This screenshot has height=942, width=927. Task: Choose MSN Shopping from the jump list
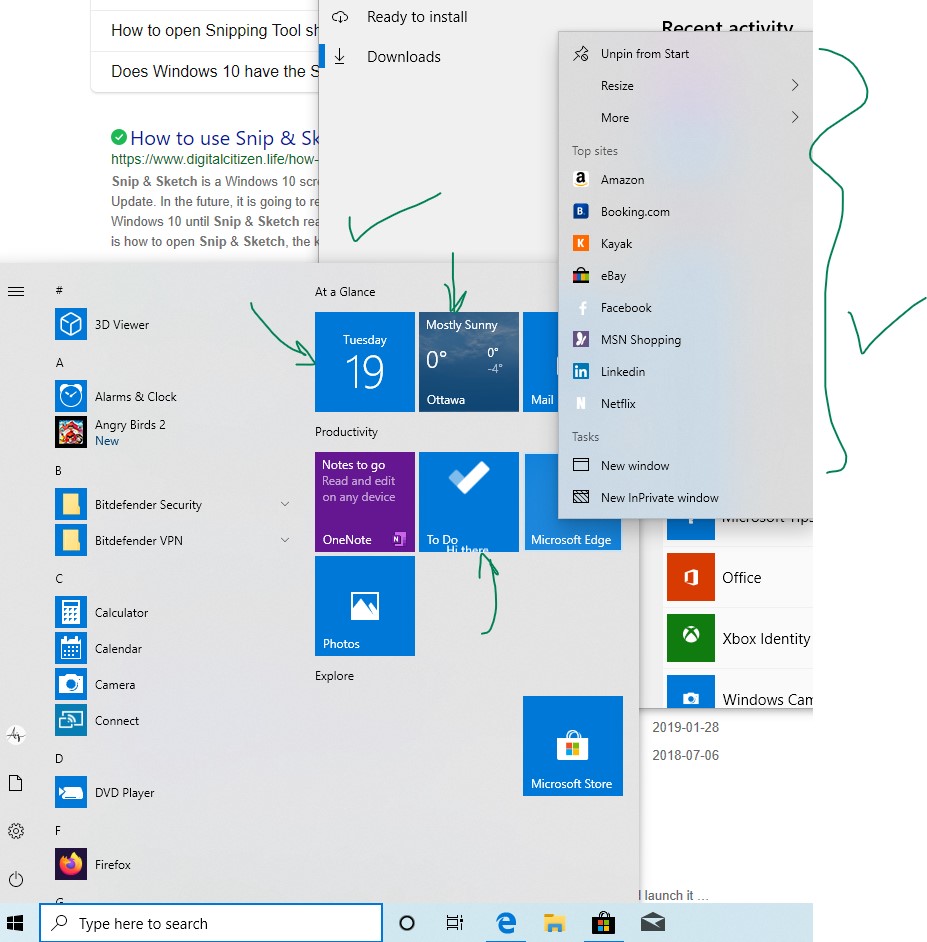pyautogui.click(x=685, y=339)
